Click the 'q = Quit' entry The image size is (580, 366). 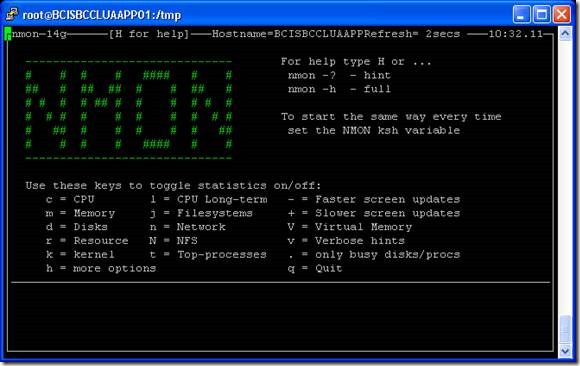[x=315, y=268]
